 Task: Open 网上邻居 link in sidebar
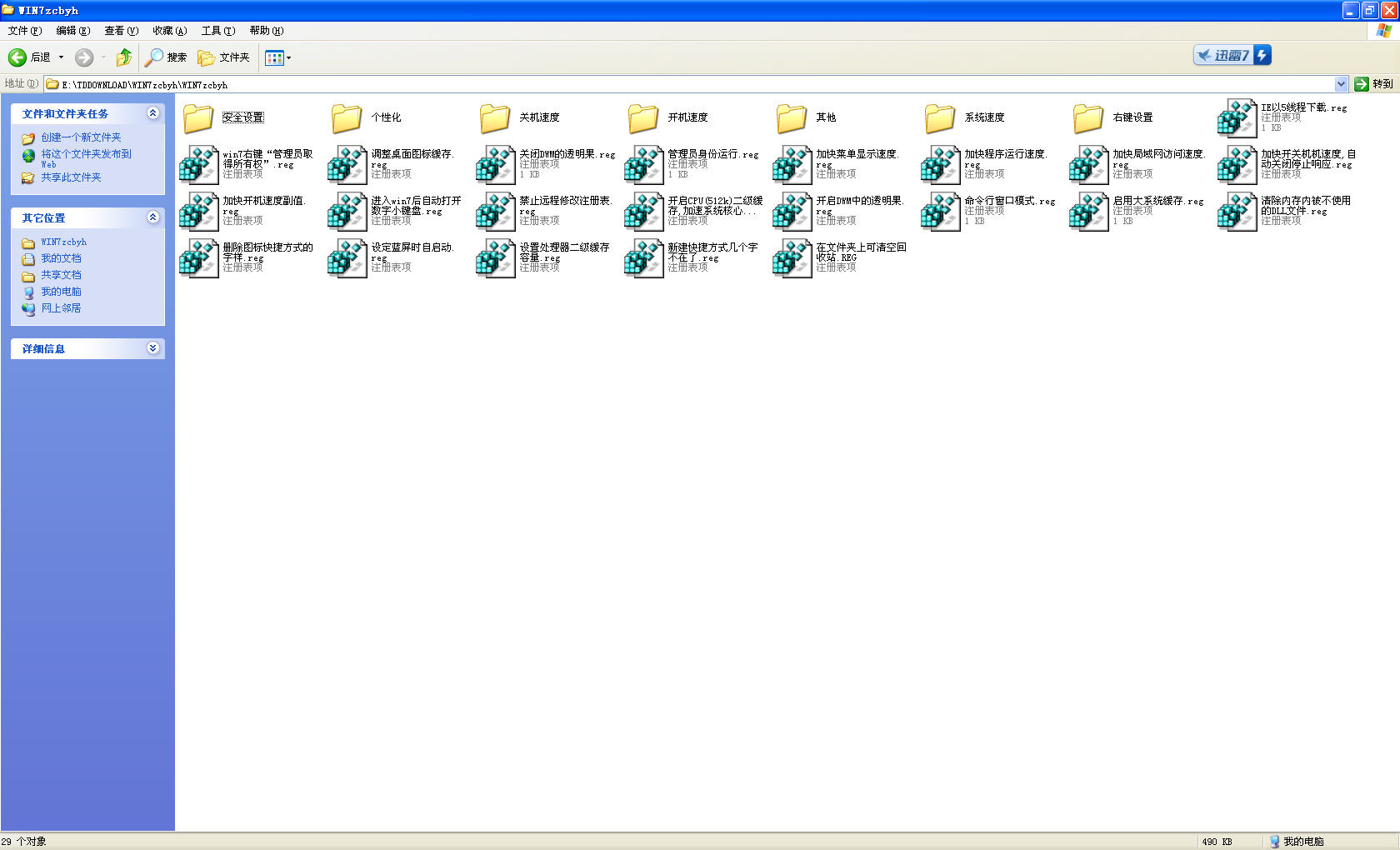[61, 308]
